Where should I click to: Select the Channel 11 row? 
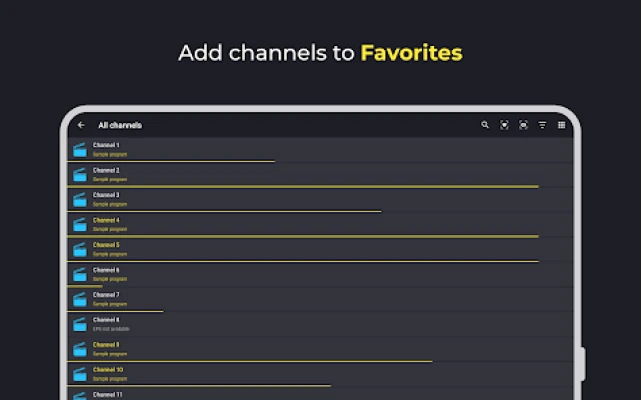[320, 394]
